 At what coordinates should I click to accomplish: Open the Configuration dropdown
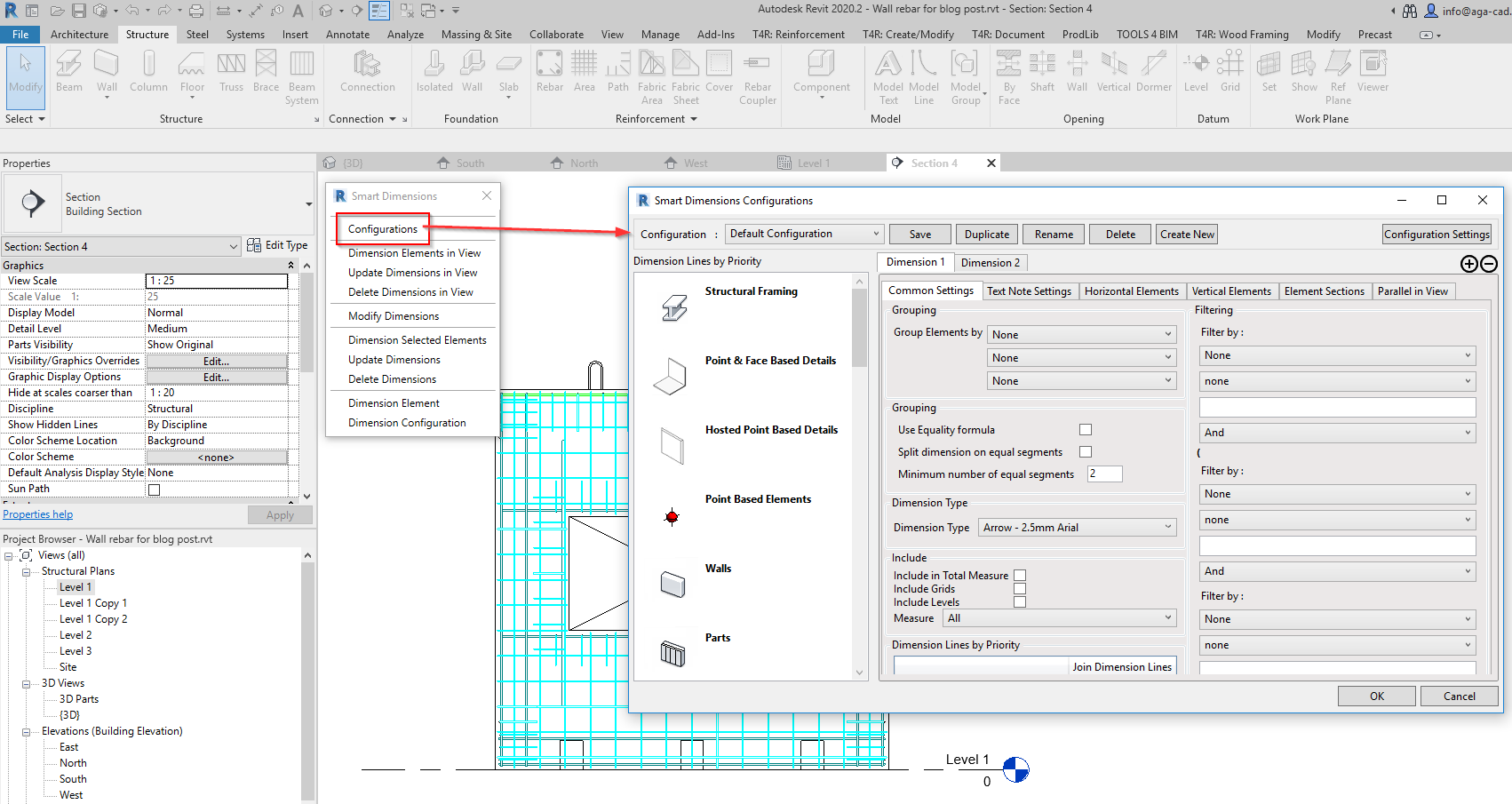[x=804, y=234]
